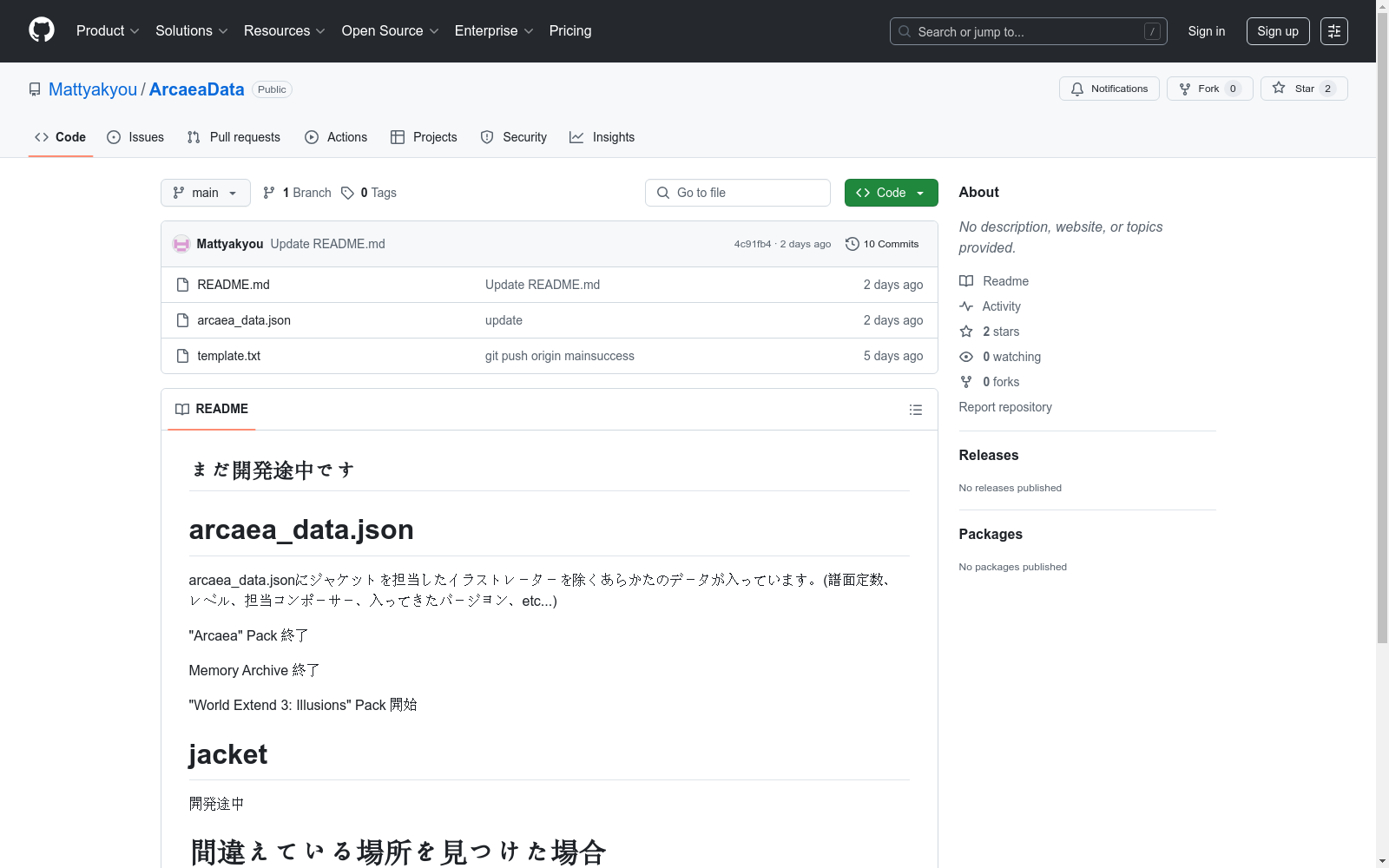The height and width of the screenshot is (868, 1389).
Task: Open the README.md file
Action: [234, 285]
